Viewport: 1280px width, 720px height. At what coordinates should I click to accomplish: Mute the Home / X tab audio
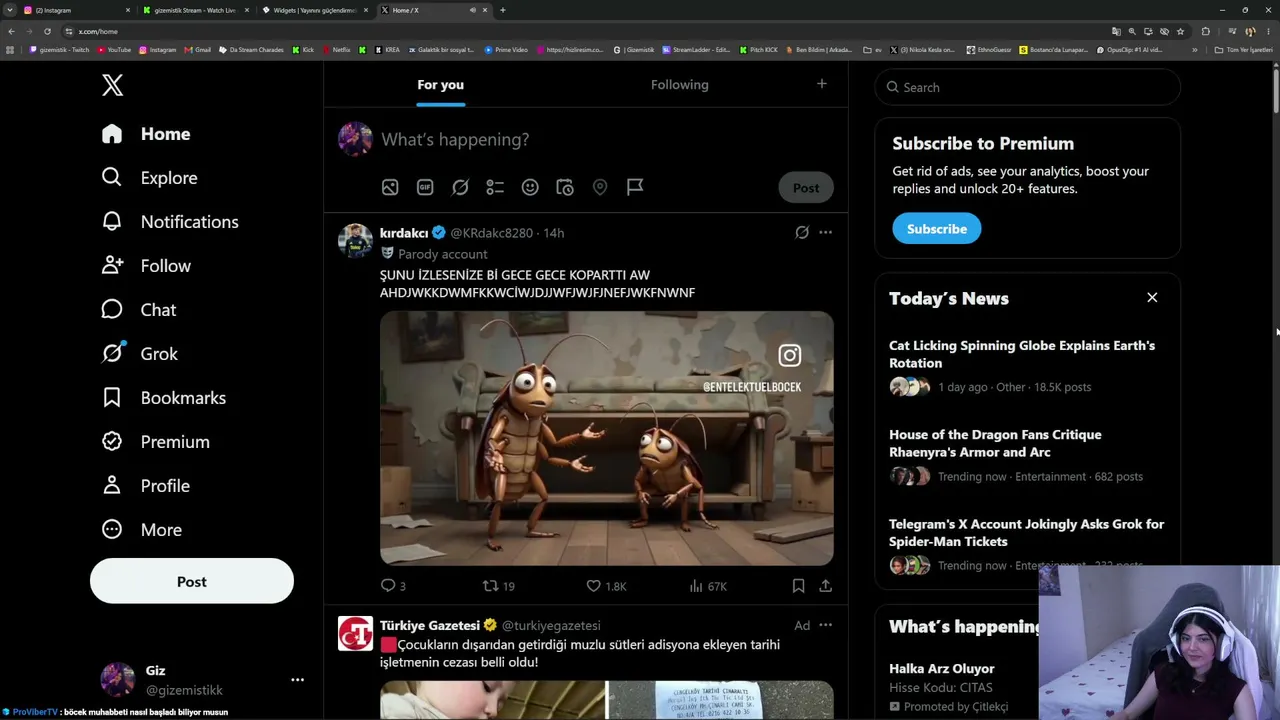tap(473, 10)
